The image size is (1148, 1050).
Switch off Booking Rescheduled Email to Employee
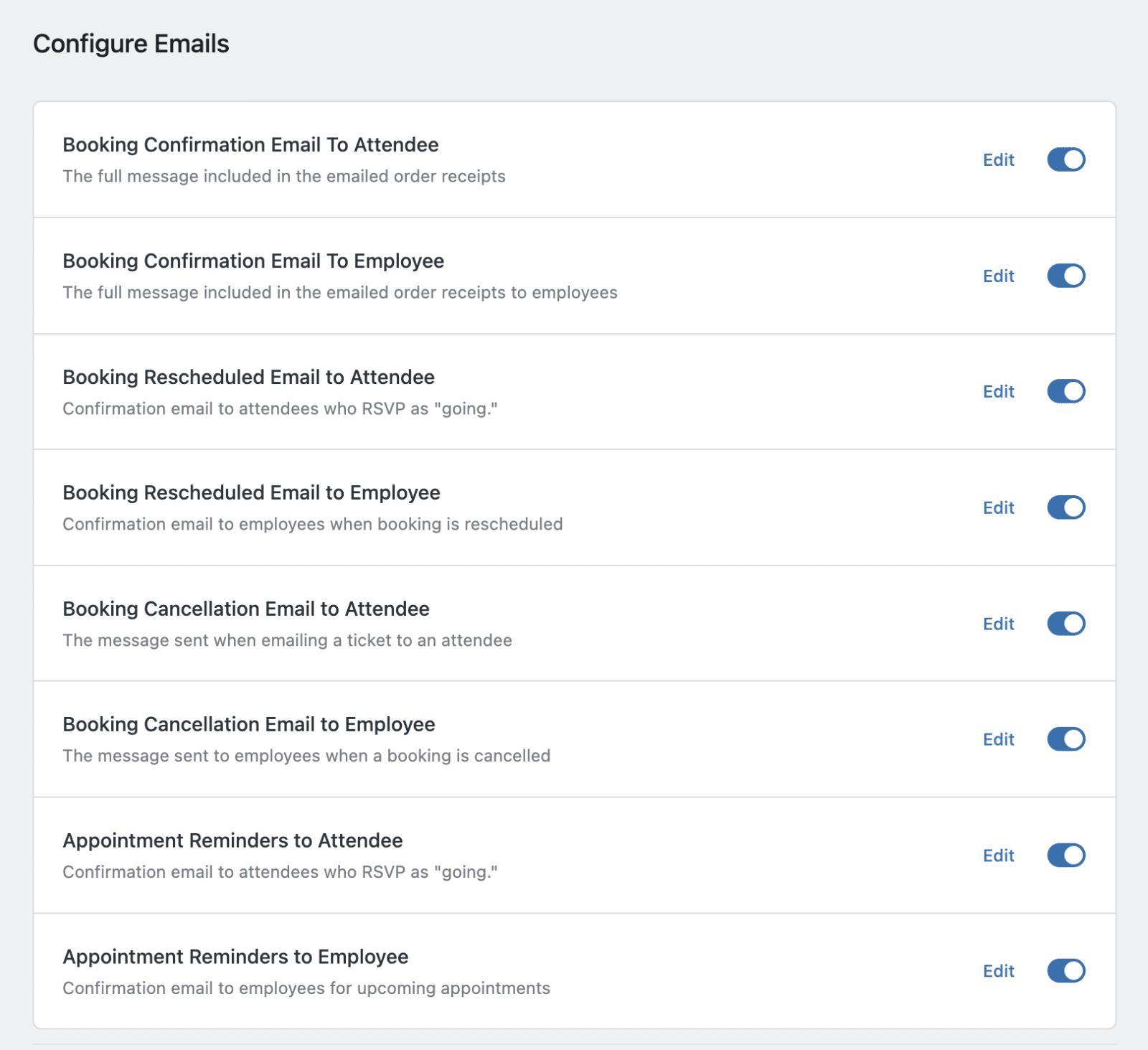click(1065, 507)
